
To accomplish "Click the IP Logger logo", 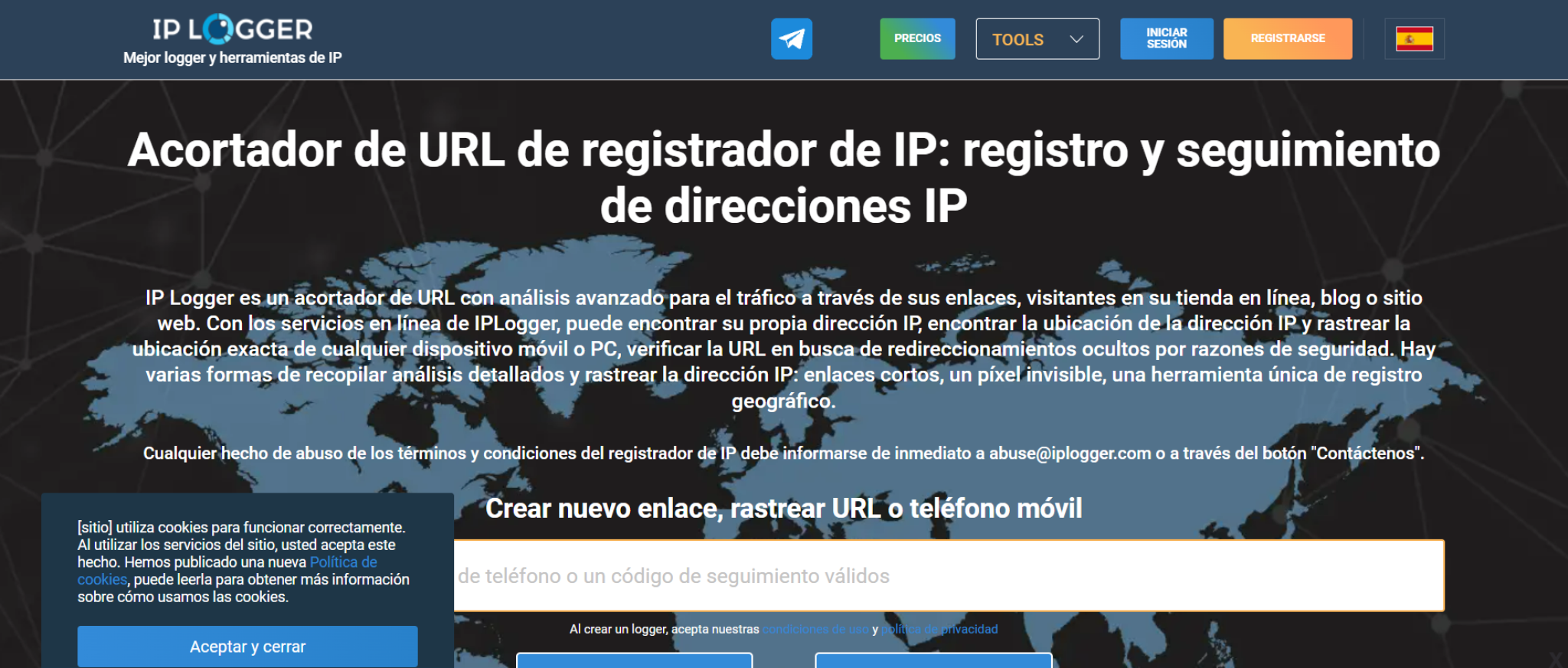I will pyautogui.click(x=233, y=29).
